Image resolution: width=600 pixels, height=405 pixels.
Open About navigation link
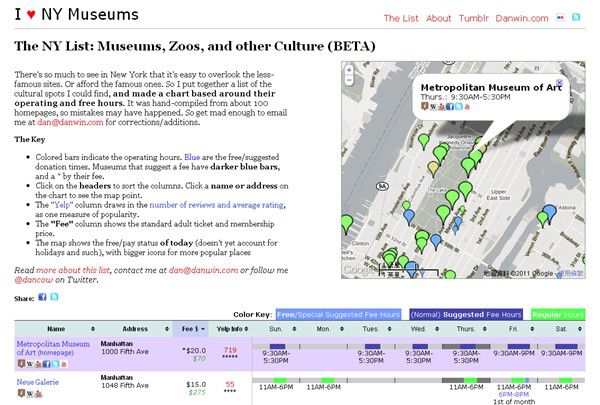tap(439, 18)
